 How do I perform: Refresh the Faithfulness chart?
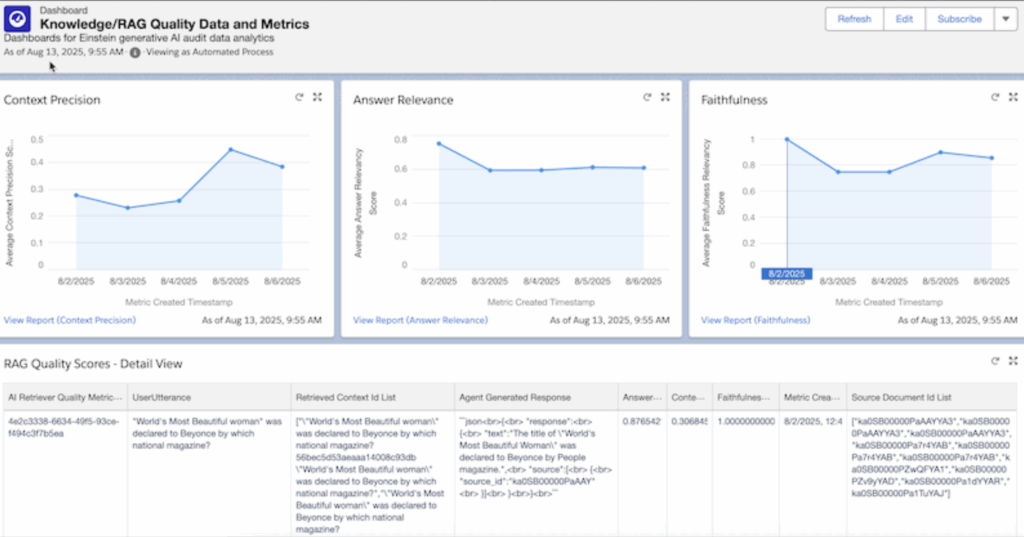[995, 97]
